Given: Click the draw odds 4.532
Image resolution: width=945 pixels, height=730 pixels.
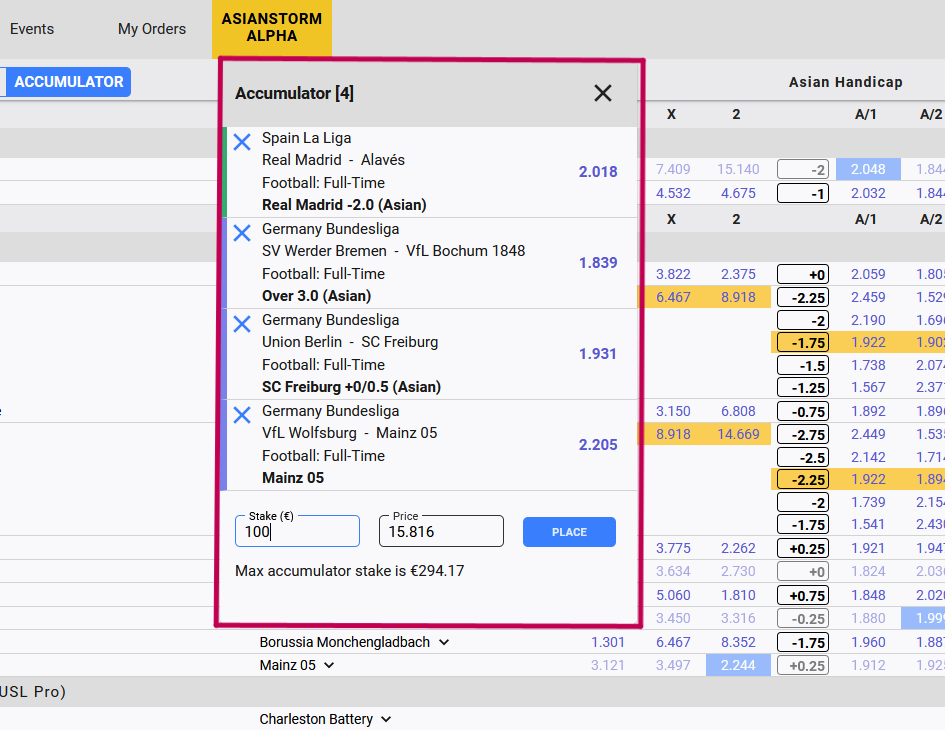Looking at the screenshot, I should (673, 194).
